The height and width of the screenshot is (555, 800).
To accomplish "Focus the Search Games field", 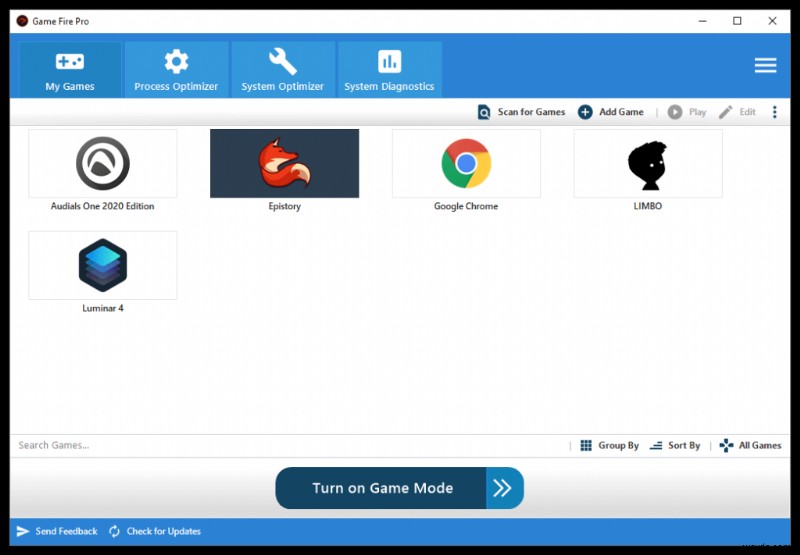I will pyautogui.click(x=288, y=445).
